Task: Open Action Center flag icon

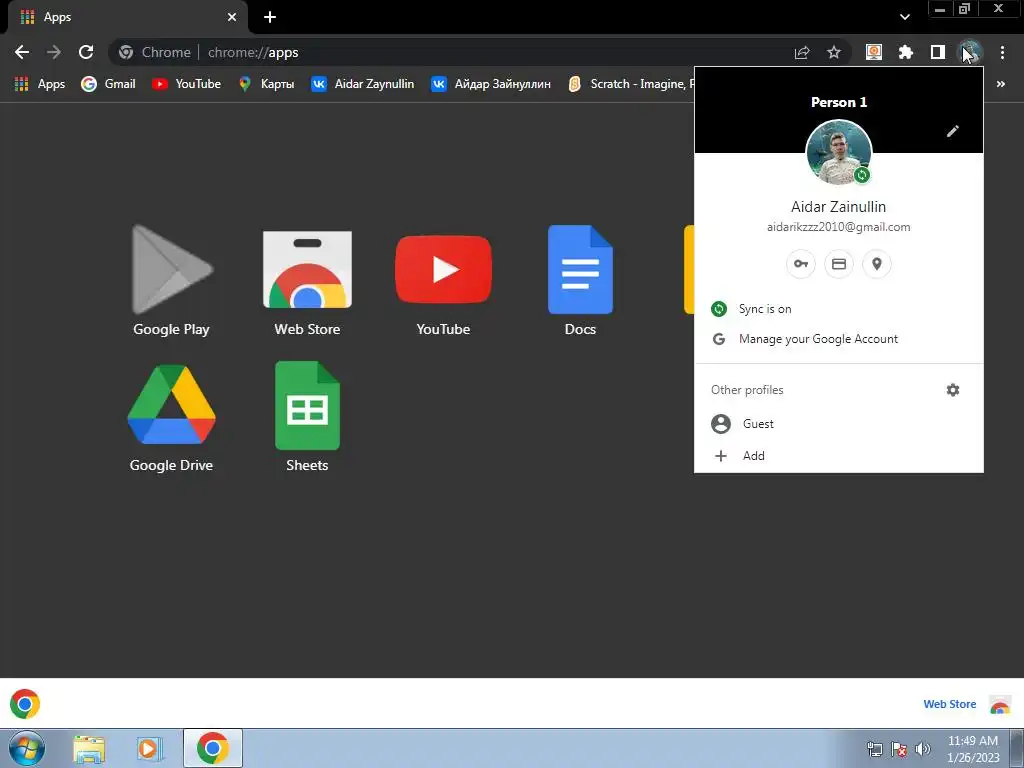Action: pyautogui.click(x=899, y=749)
